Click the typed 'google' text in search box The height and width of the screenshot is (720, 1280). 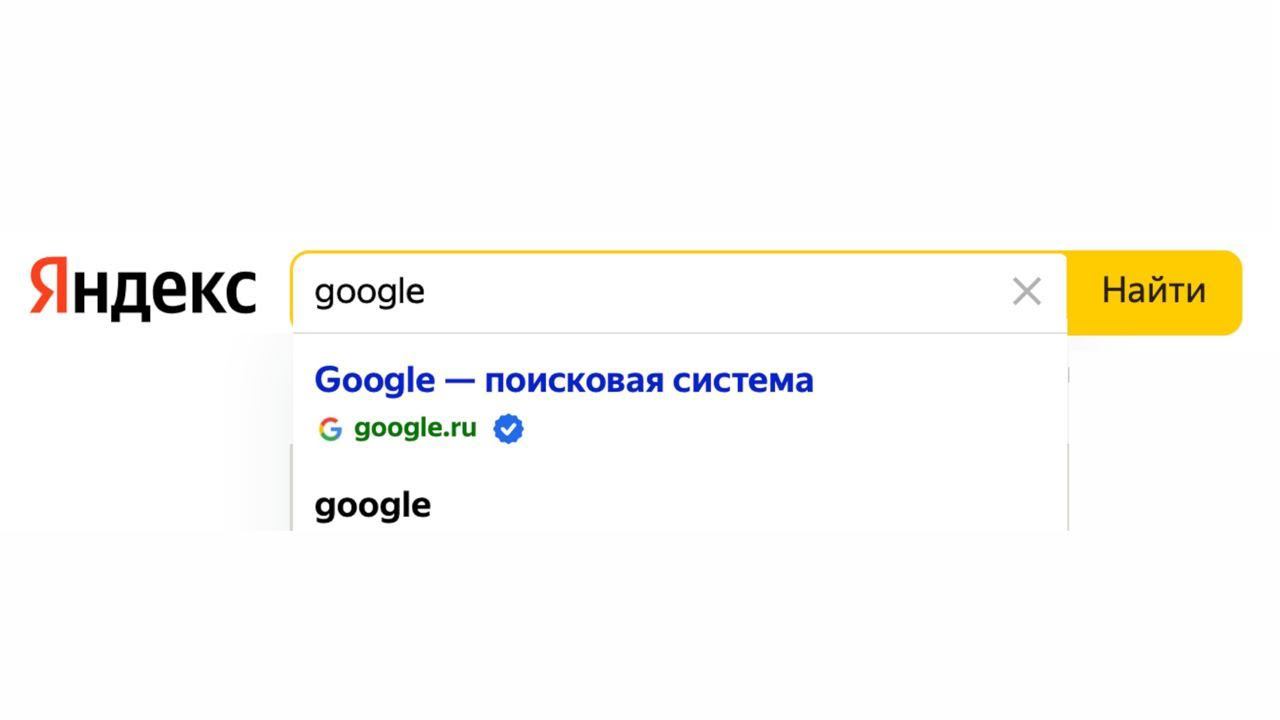pyautogui.click(x=369, y=293)
